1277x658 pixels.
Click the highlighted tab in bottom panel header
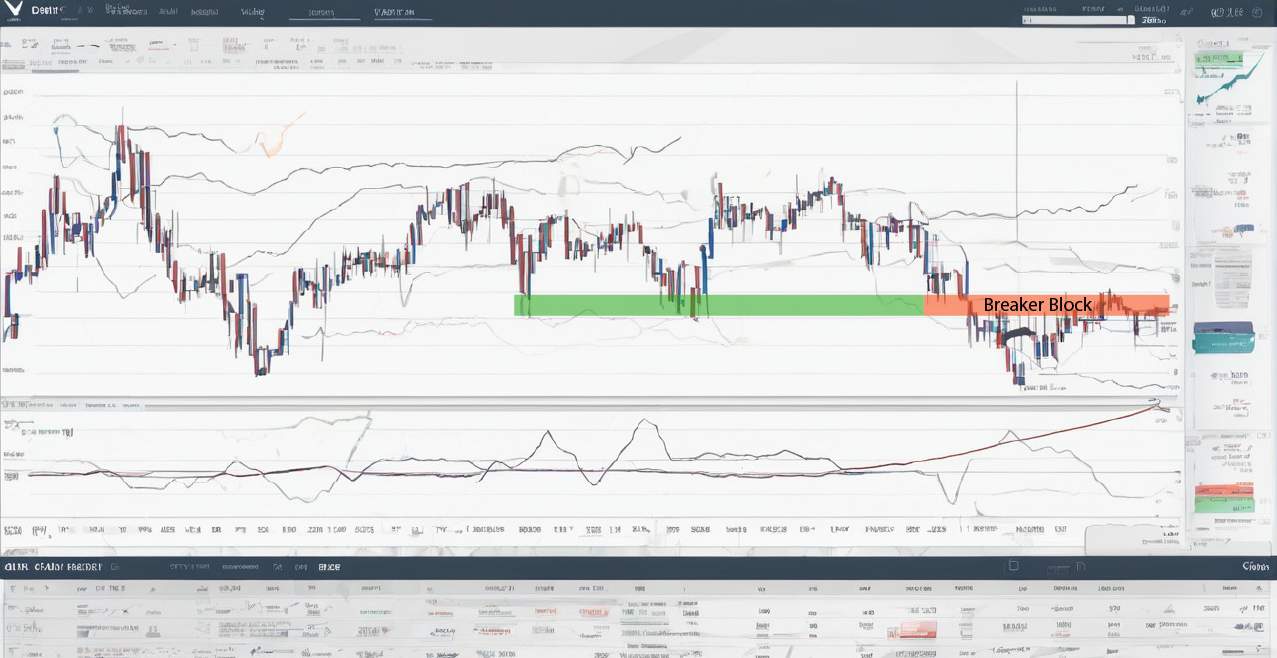[x=329, y=567]
